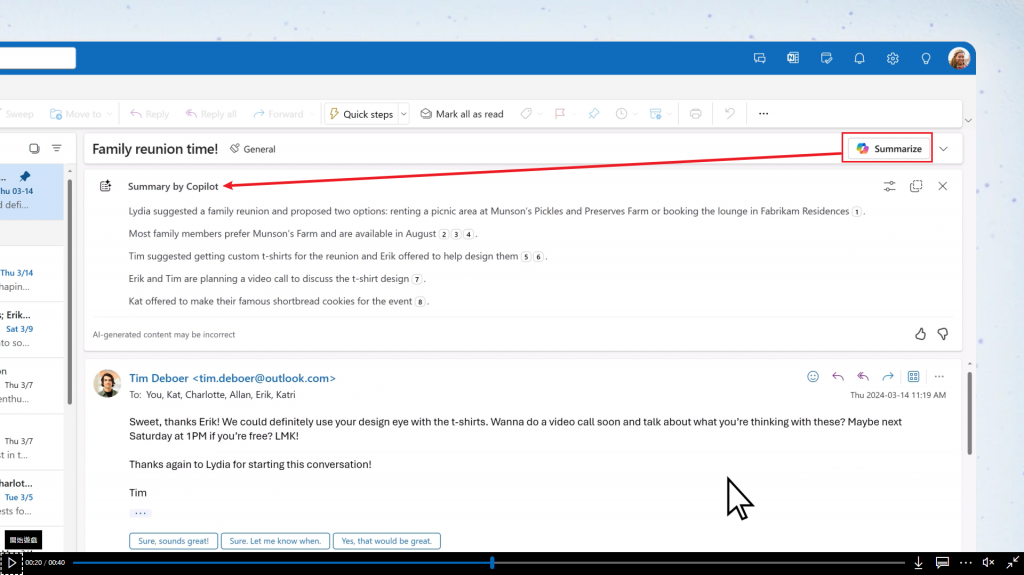Unmute the video audio

click(x=989, y=563)
